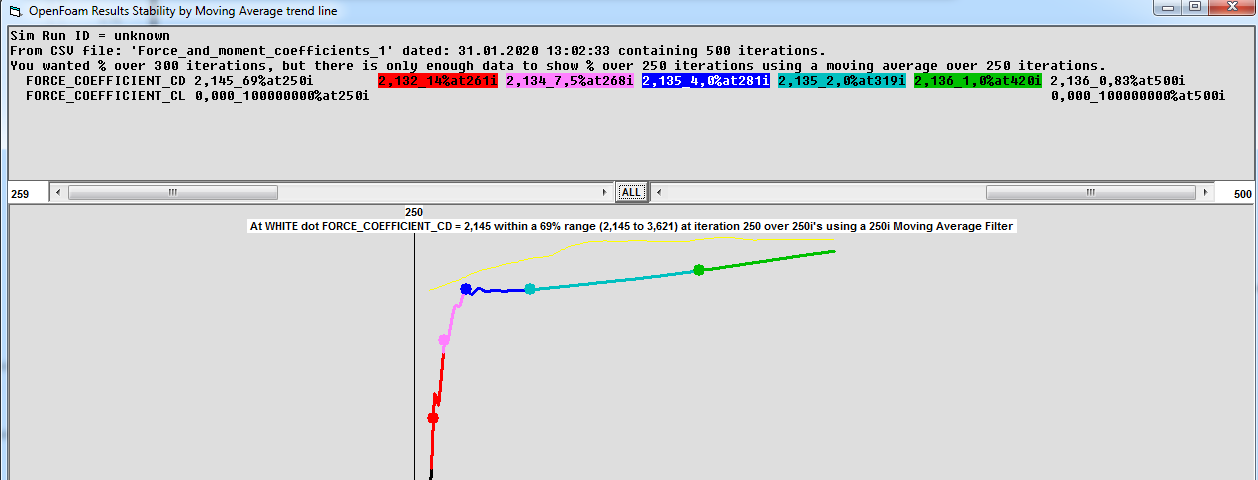Click the ALL button between the scrollbars

pos(632,192)
